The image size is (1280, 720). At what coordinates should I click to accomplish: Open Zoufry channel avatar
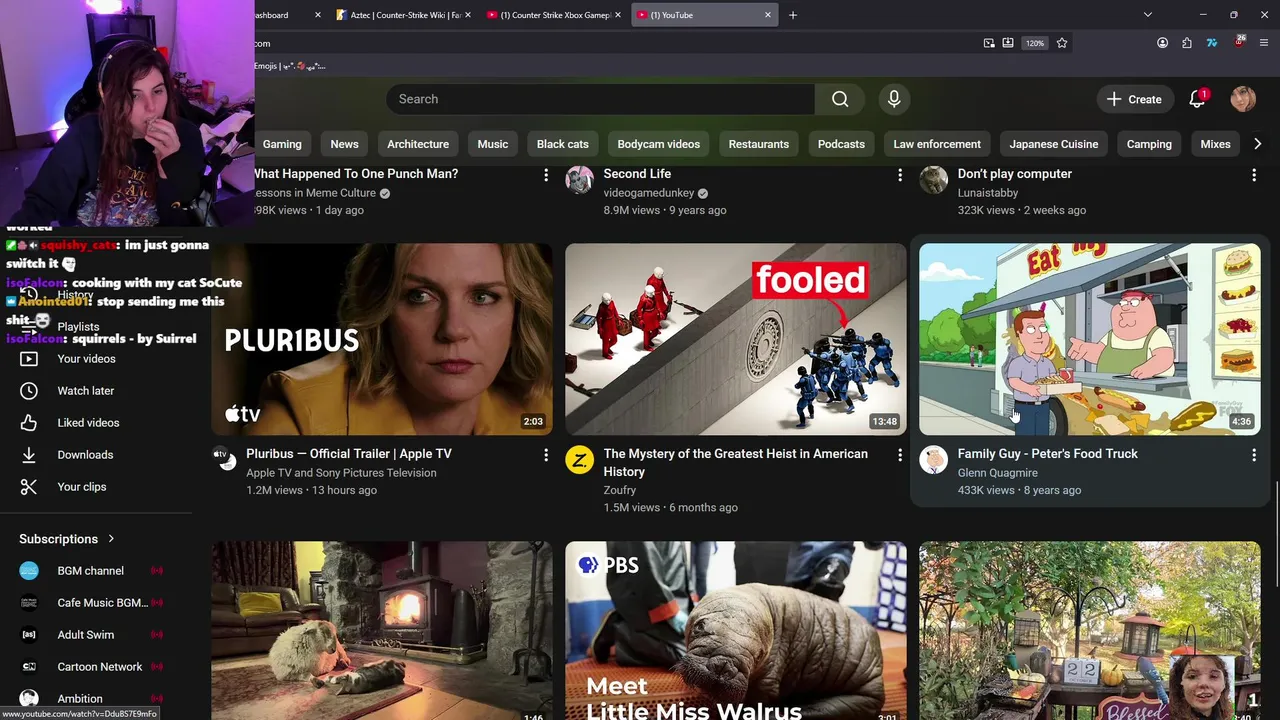click(579, 460)
